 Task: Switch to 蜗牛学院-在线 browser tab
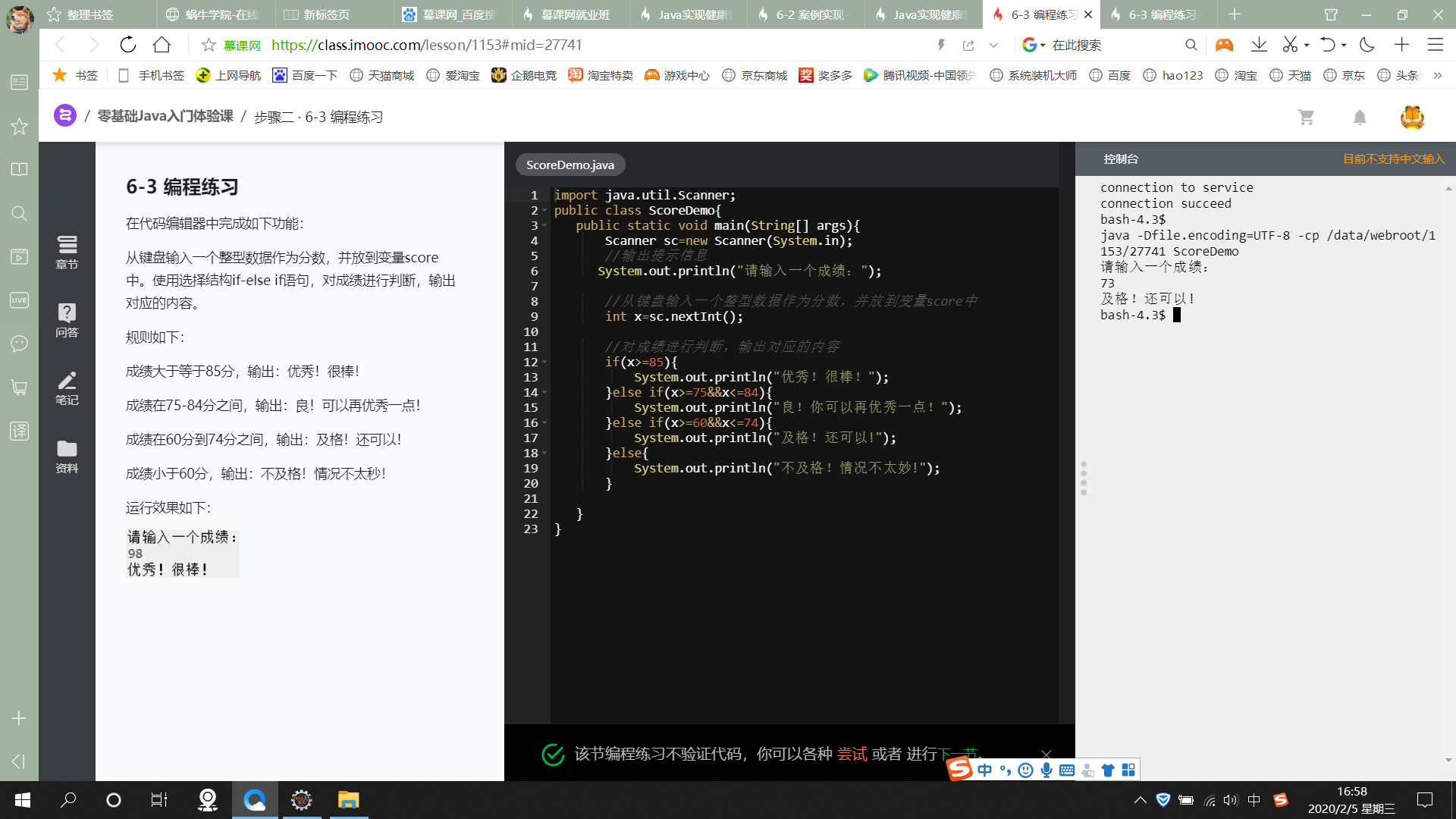pos(215,14)
